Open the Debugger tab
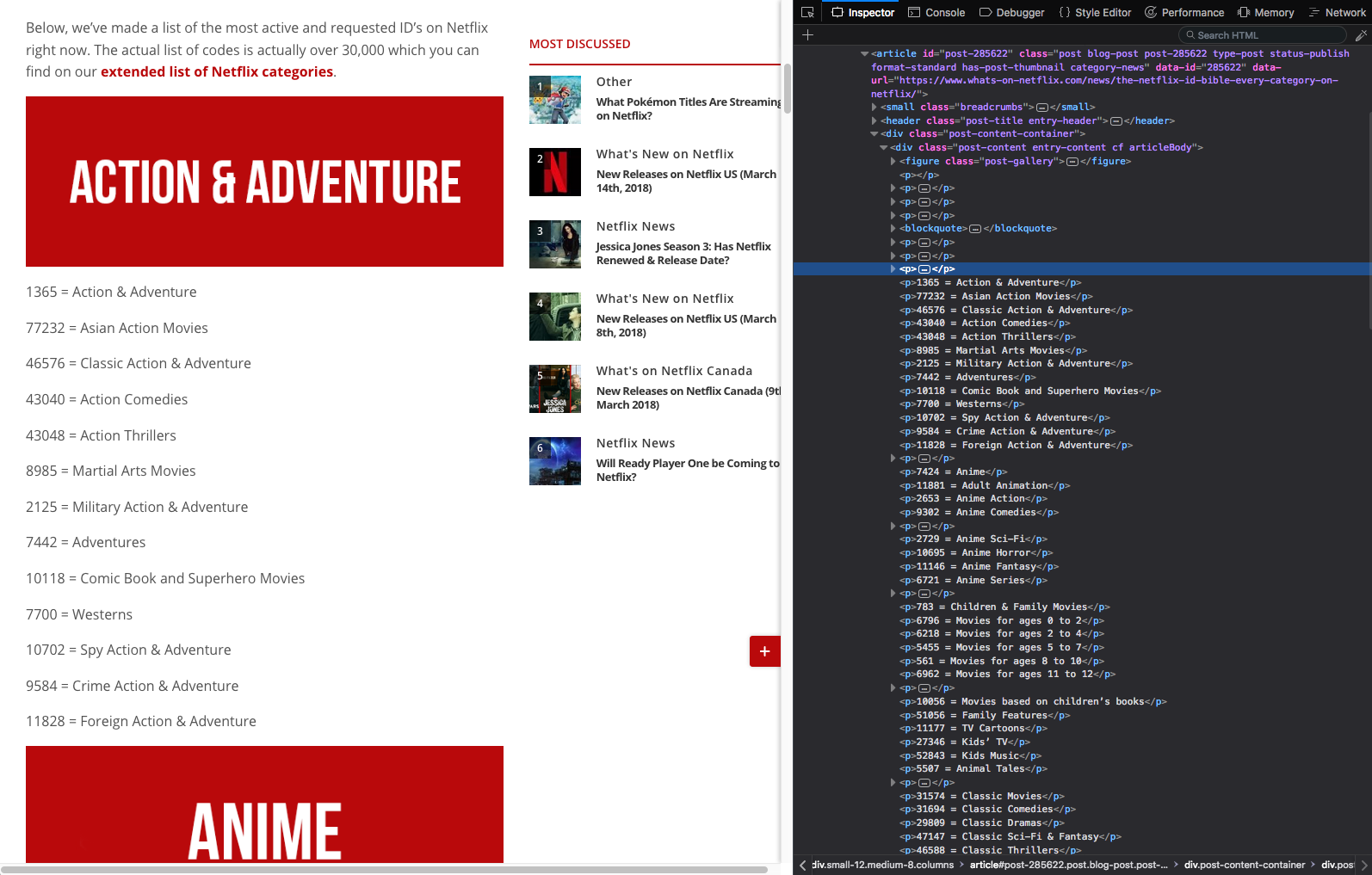This screenshot has height=875, width=1372. tap(1011, 12)
